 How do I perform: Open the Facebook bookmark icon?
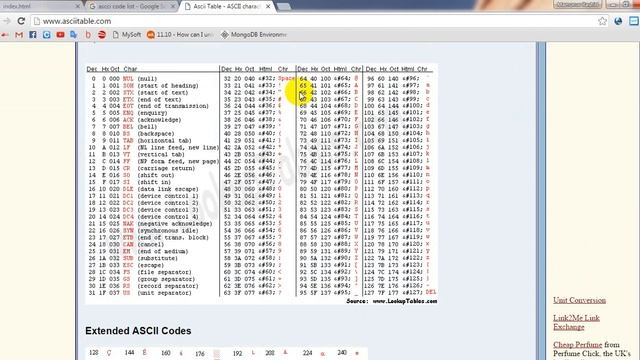[33, 35]
